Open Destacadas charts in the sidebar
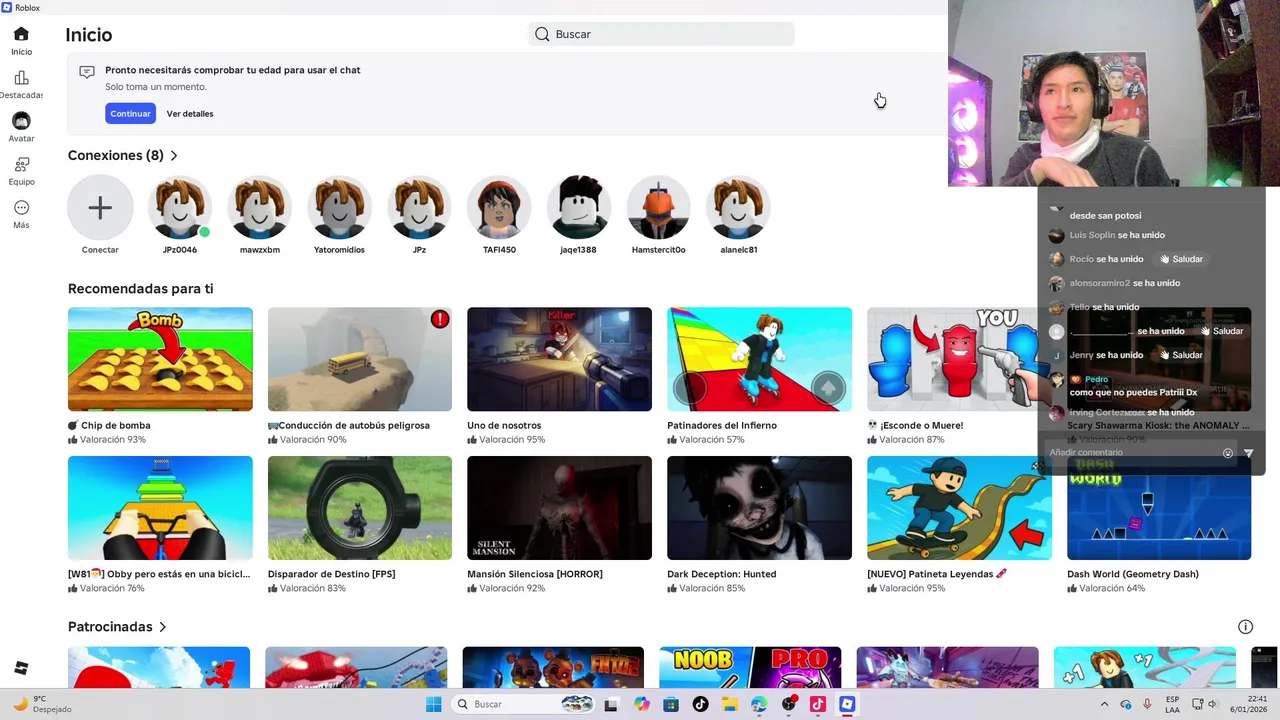The width and height of the screenshot is (1280, 720). (21, 78)
